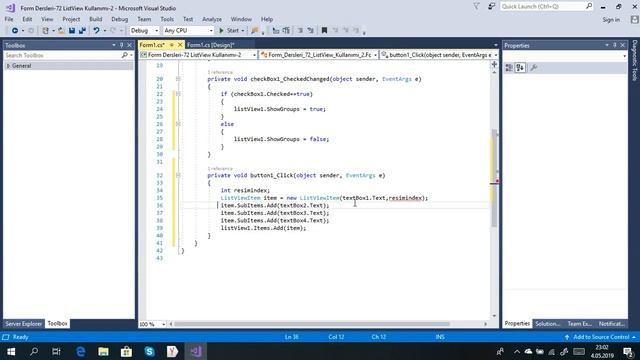The height and width of the screenshot is (360, 640).
Task: Click the Find in Files toolbar icon
Action: (x=255, y=31)
